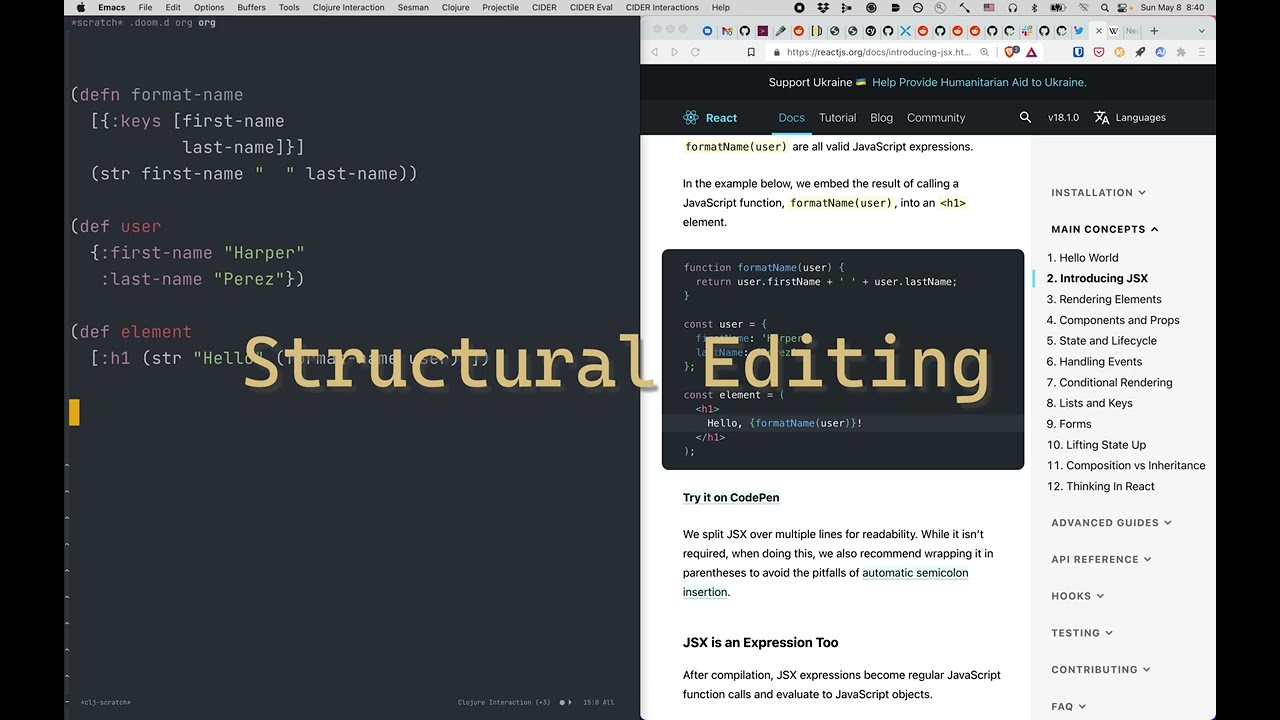
Task: Open the Brave Shields lion icon
Action: 1011,52
